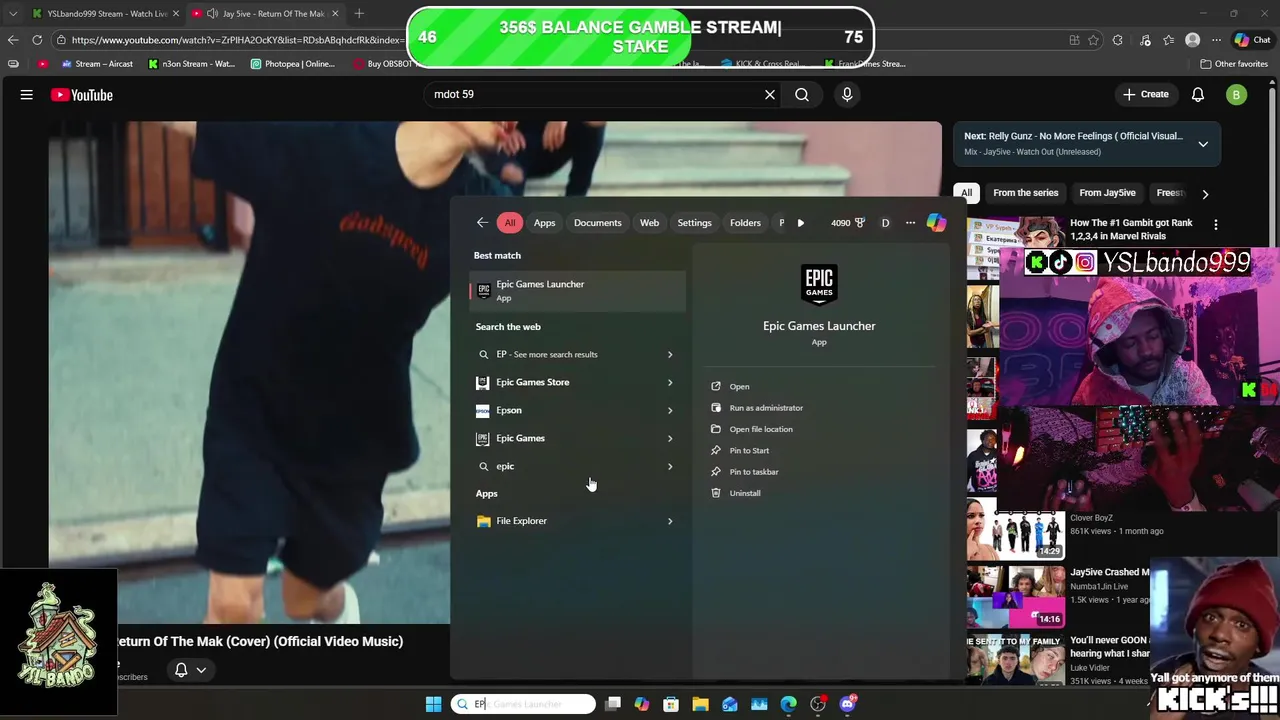1280x720 pixels.
Task: Expand the Epic Games result arrow
Action: [670, 438]
